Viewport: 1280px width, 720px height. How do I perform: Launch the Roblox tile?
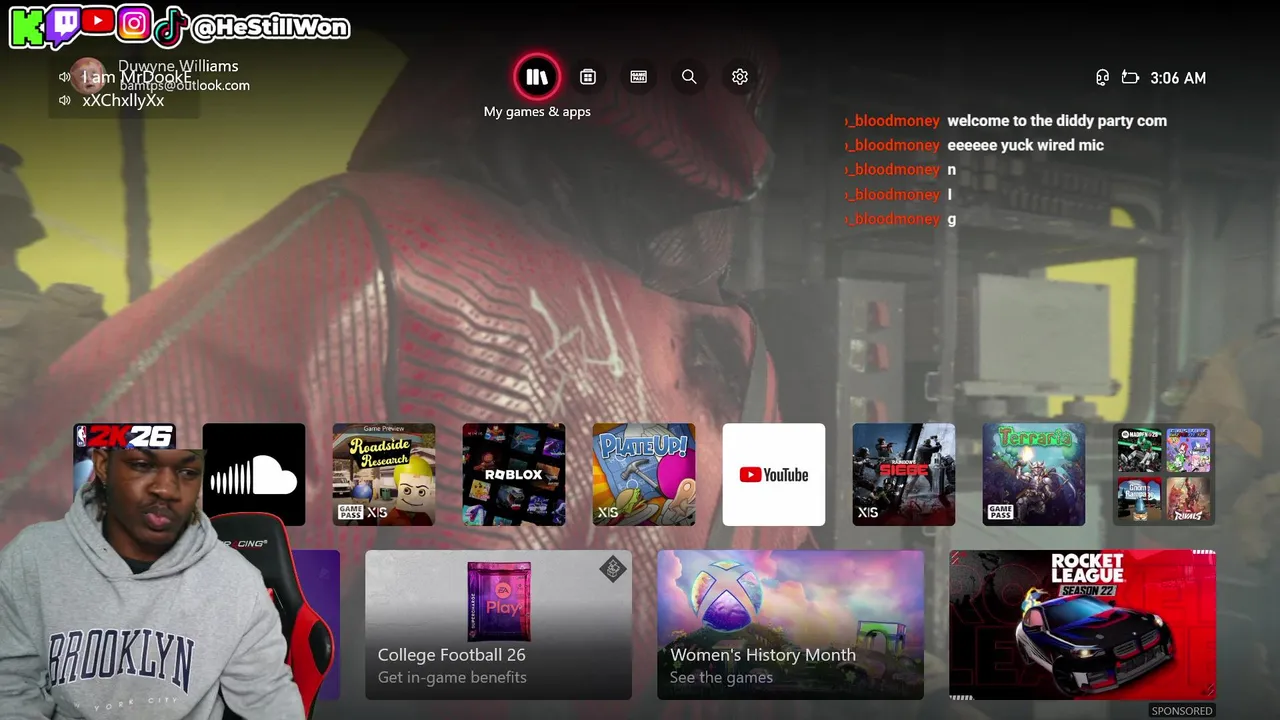click(x=514, y=474)
